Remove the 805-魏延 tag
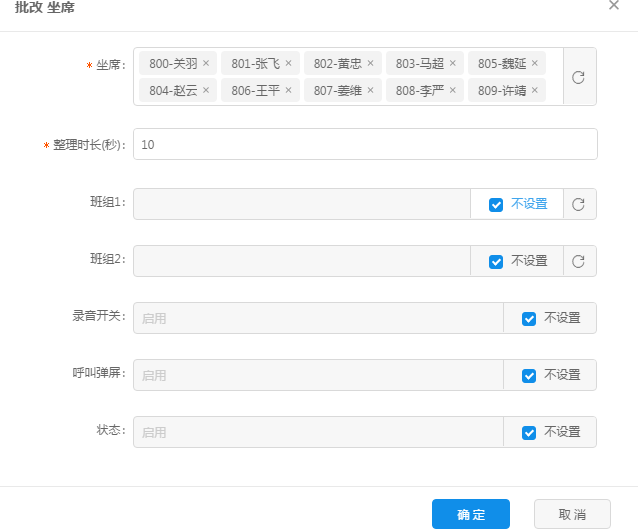638x529 pixels. pos(534,63)
